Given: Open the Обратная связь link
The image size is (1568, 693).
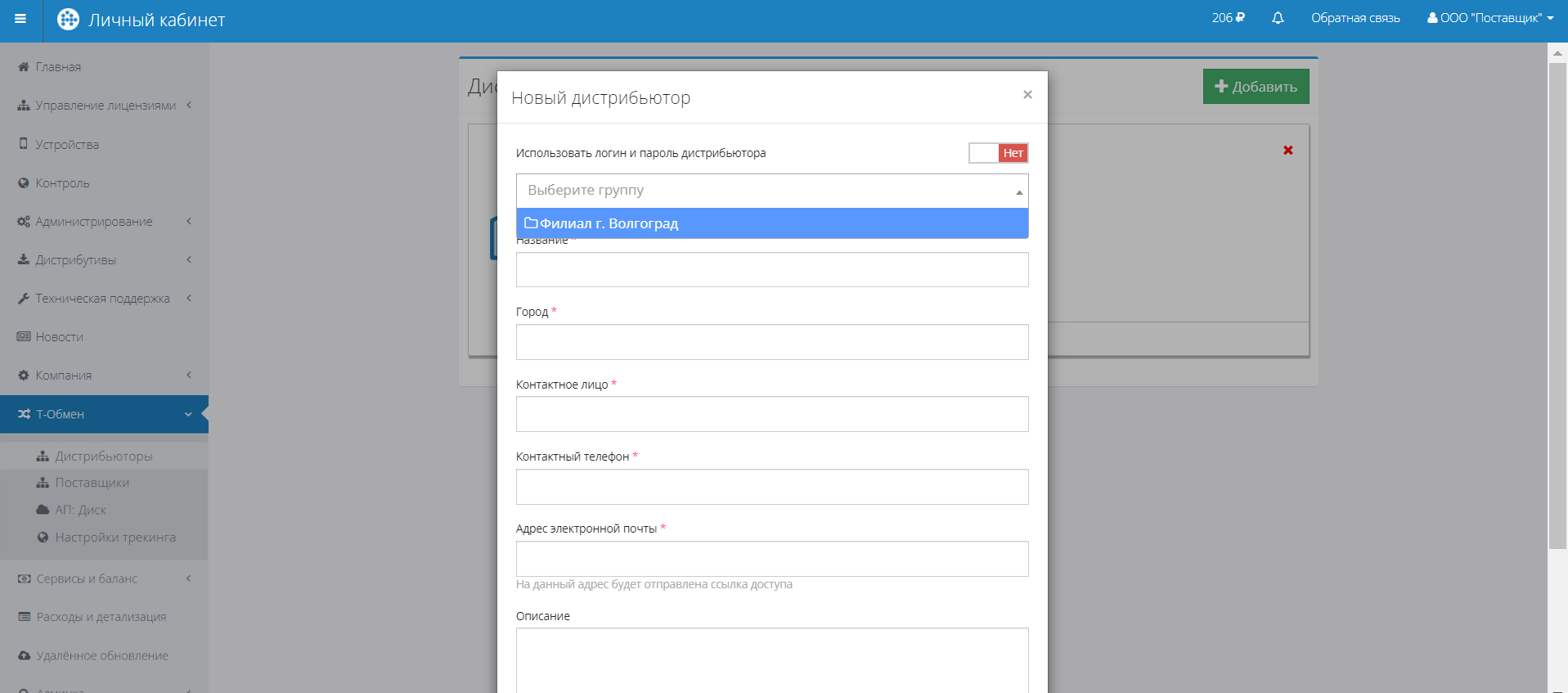Looking at the screenshot, I should click(x=1355, y=18).
